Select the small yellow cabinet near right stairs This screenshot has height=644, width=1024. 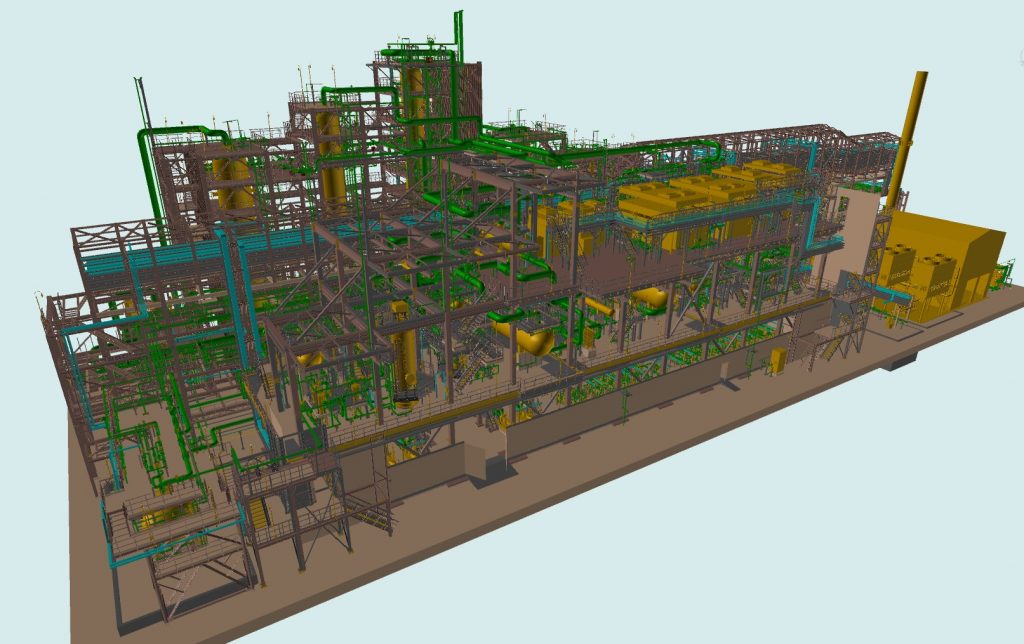[x=777, y=361]
